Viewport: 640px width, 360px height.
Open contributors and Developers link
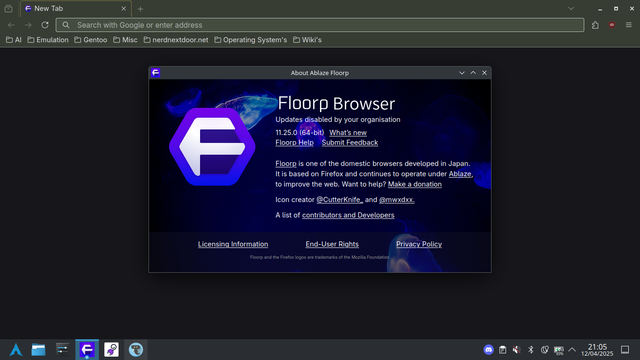coord(348,215)
